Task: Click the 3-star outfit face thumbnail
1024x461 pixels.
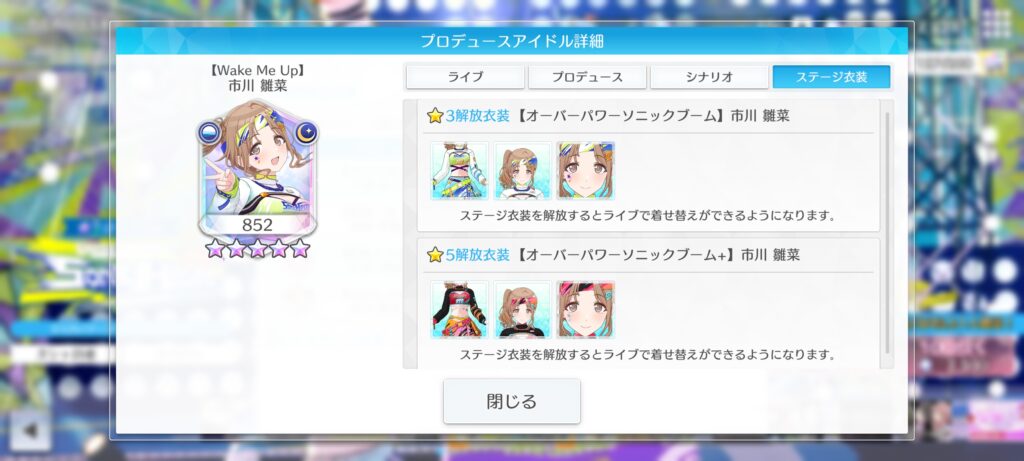Action: 586,170
